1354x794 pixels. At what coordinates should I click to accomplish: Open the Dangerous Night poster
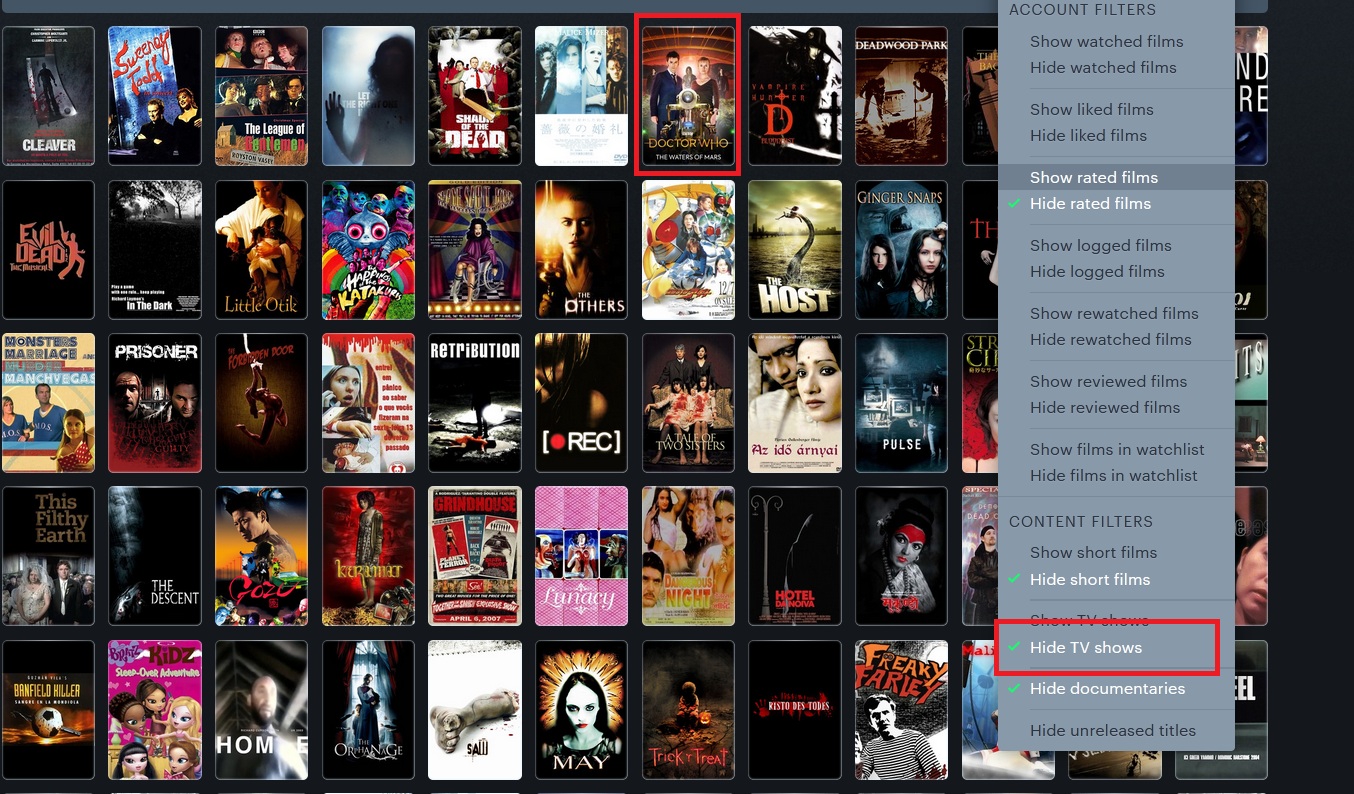(x=688, y=557)
